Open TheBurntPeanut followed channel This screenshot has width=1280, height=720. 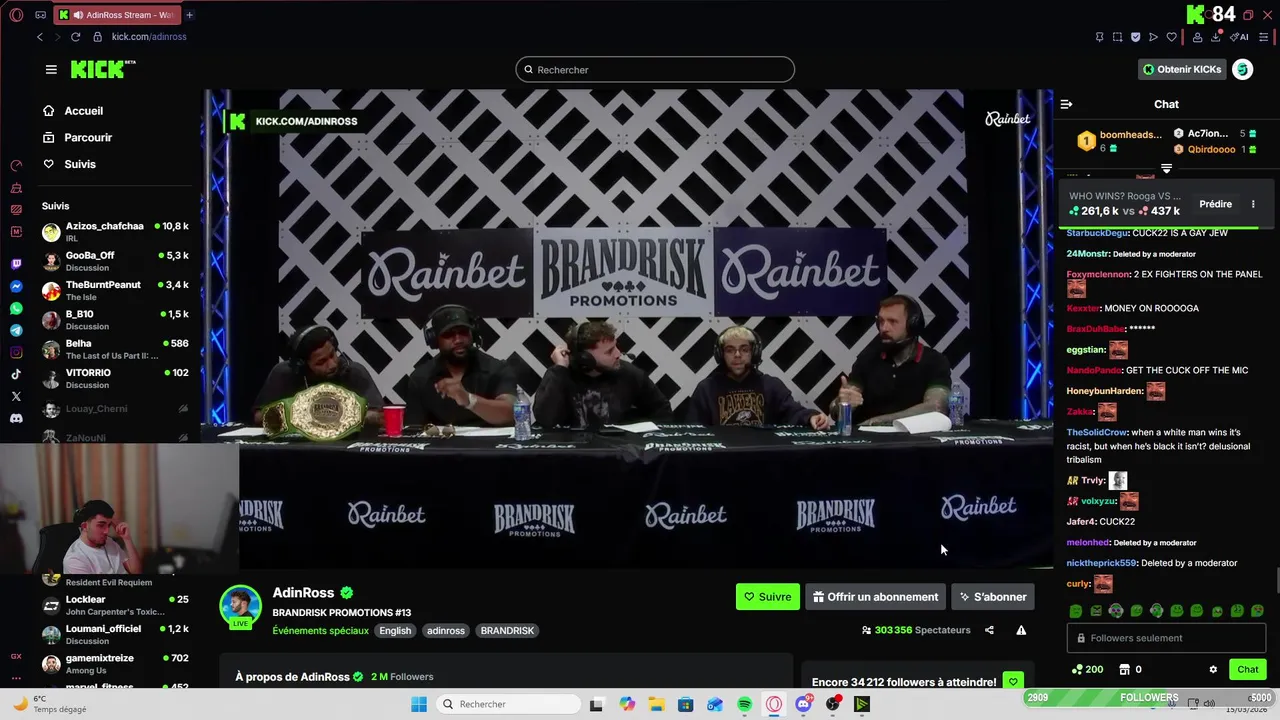pos(117,290)
